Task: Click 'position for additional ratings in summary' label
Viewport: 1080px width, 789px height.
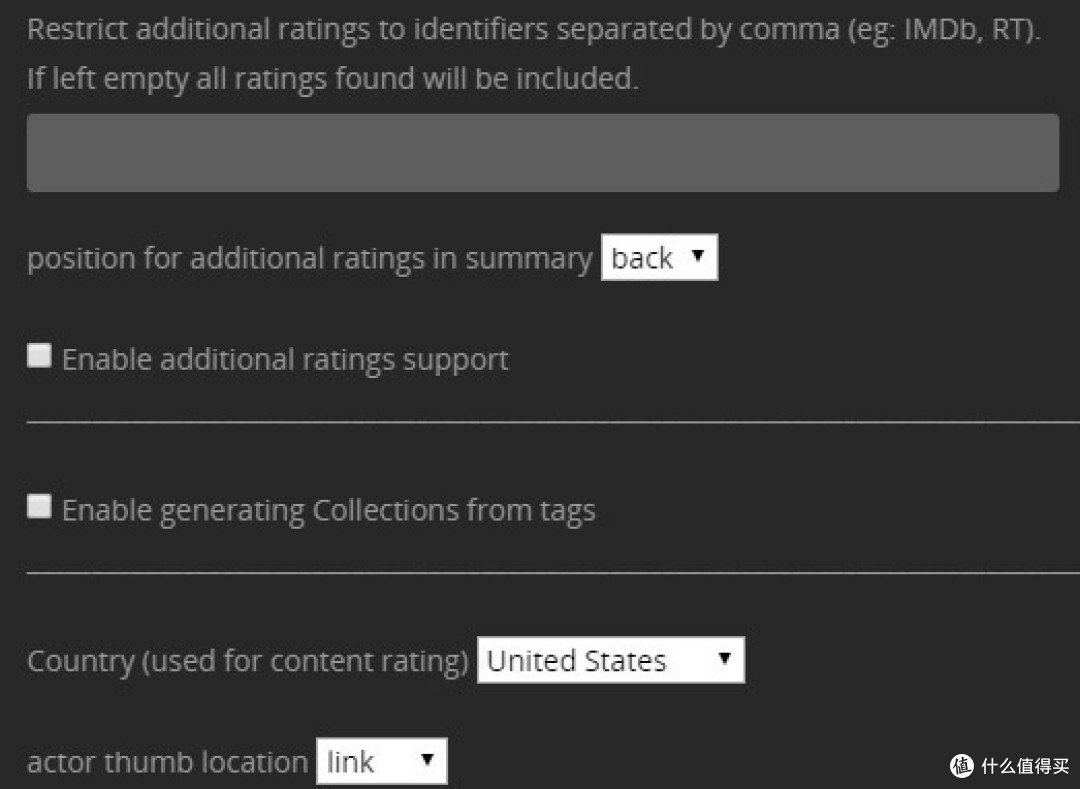Action: coord(309,259)
